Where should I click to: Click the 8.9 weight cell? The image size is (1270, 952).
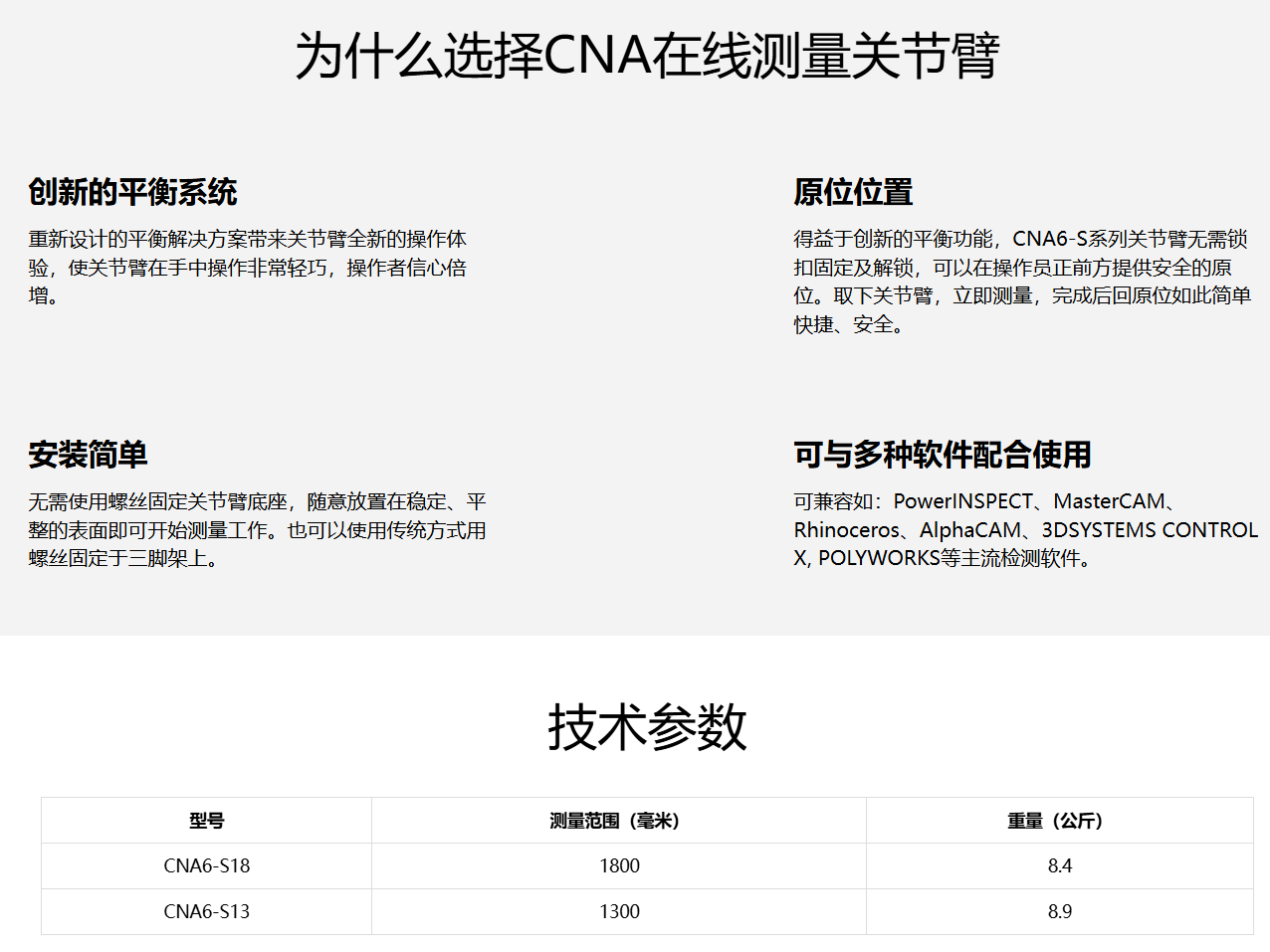(x=1059, y=911)
